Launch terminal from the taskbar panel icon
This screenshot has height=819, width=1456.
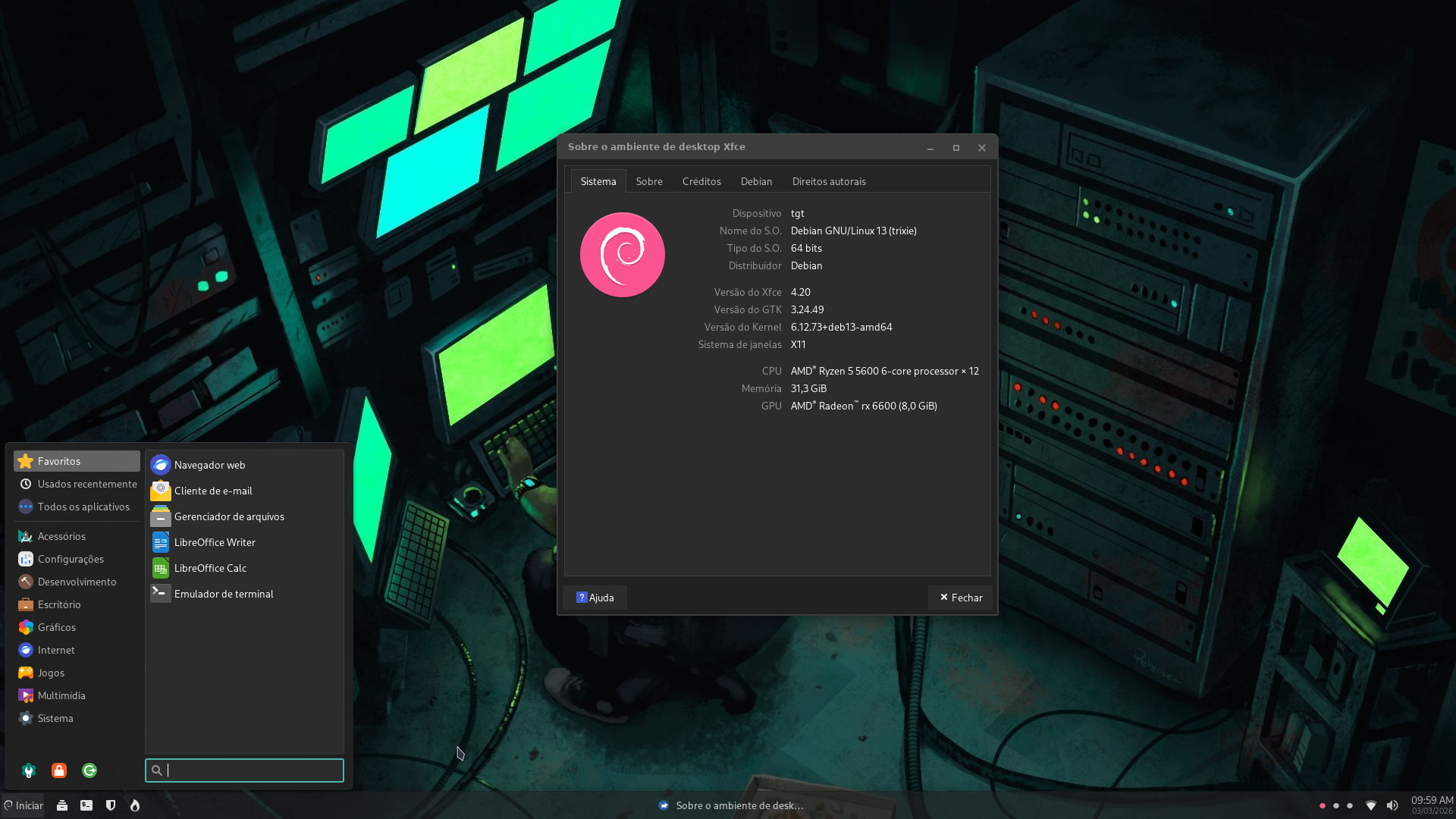(x=86, y=805)
